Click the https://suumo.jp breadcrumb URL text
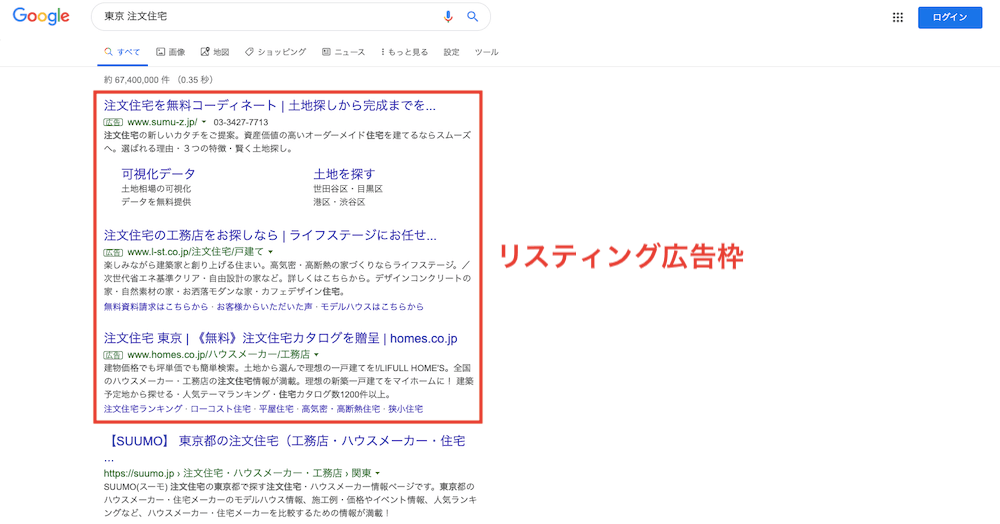 point(139,473)
